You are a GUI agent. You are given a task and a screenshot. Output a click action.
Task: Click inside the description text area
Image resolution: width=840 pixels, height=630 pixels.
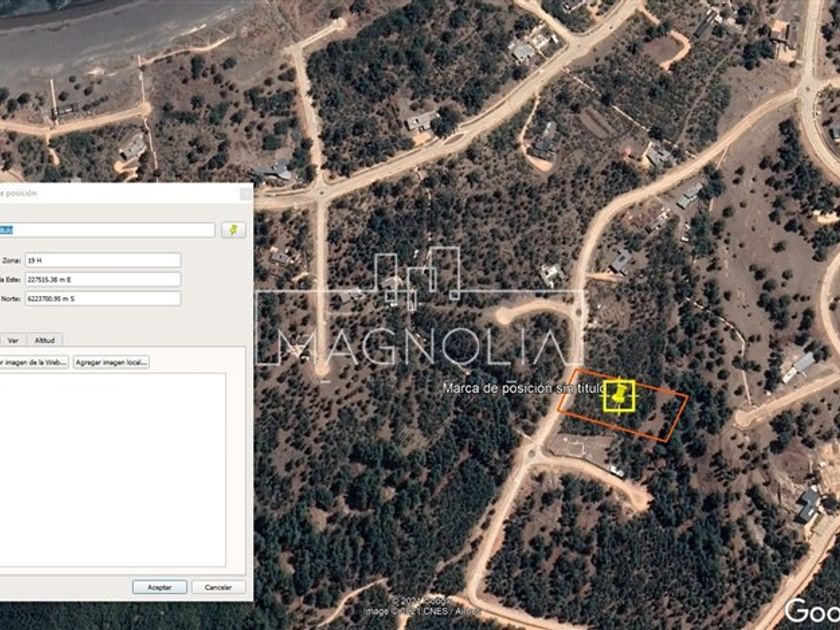click(112, 470)
